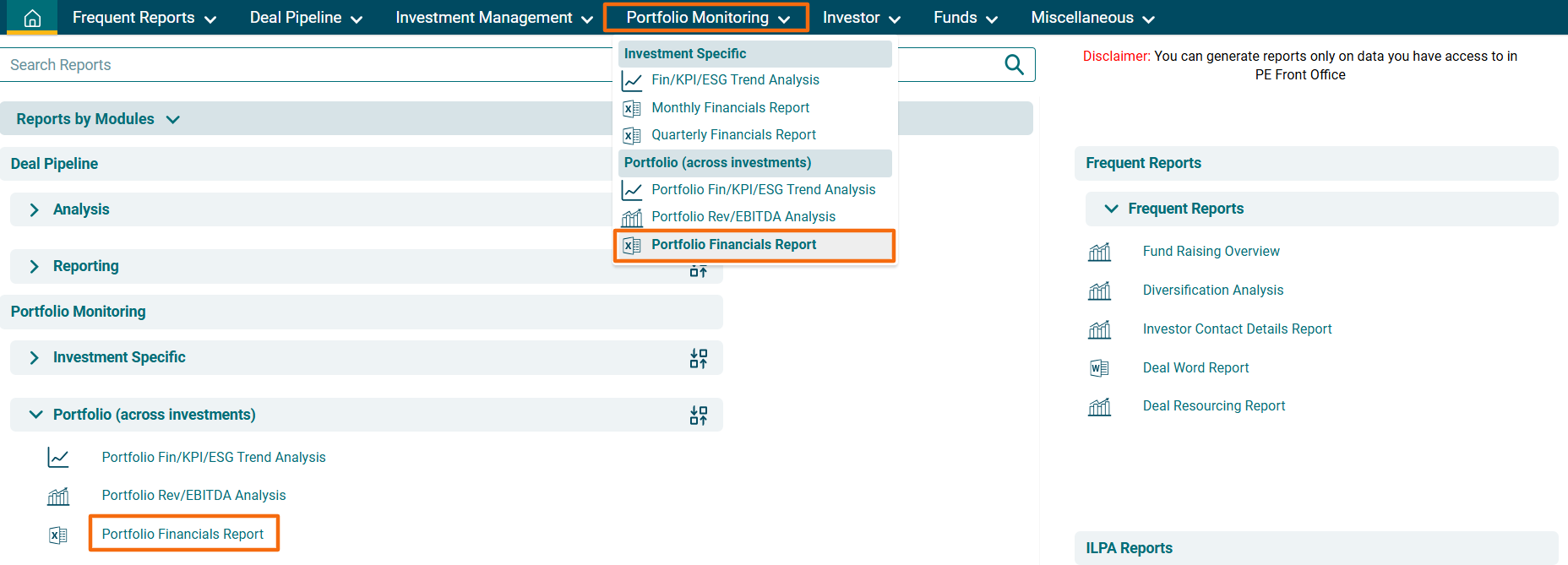Open the Diversification Analysis report link
The width and height of the screenshot is (1568, 565).
[x=1212, y=291]
